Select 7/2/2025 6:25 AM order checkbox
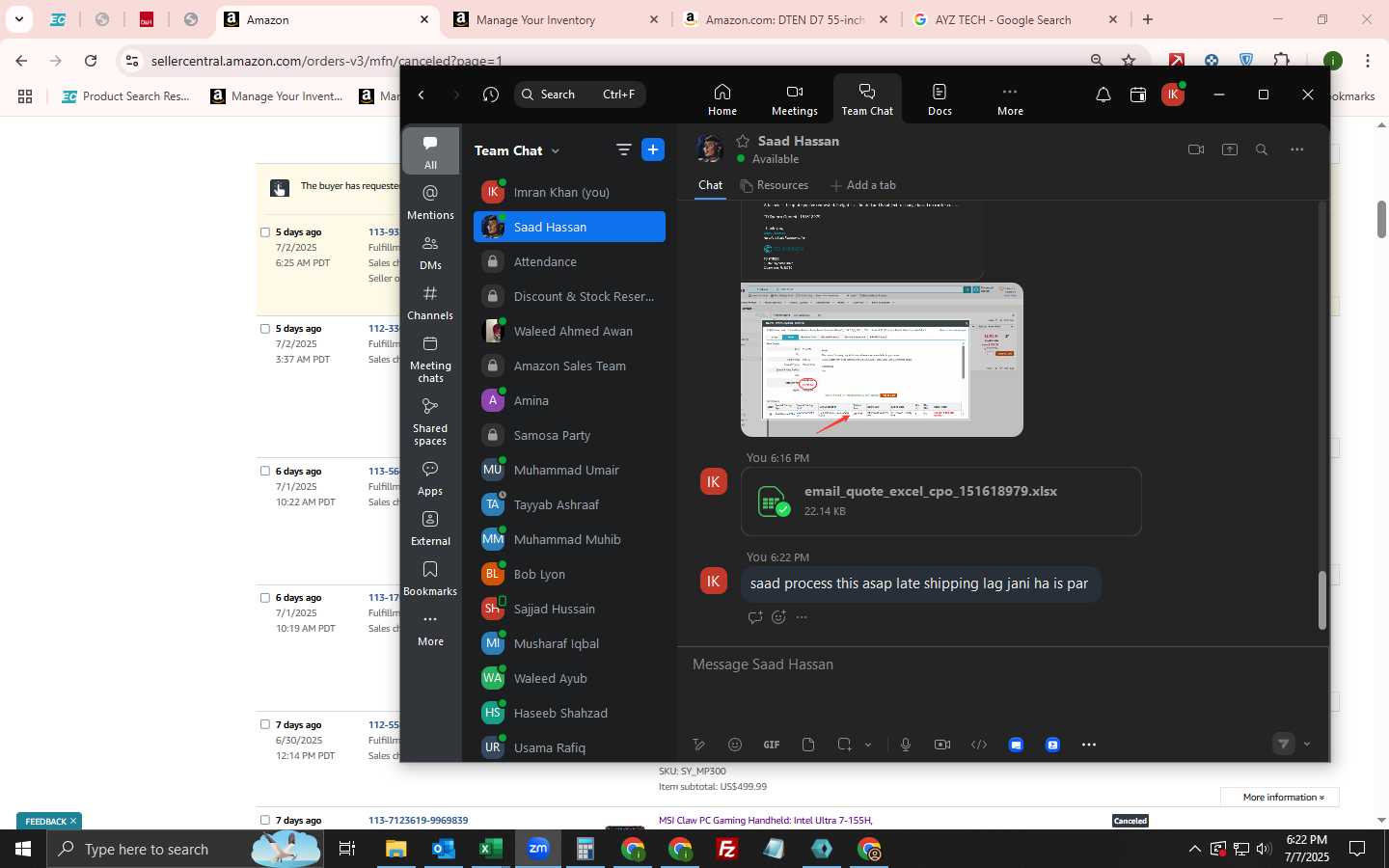 [265, 232]
